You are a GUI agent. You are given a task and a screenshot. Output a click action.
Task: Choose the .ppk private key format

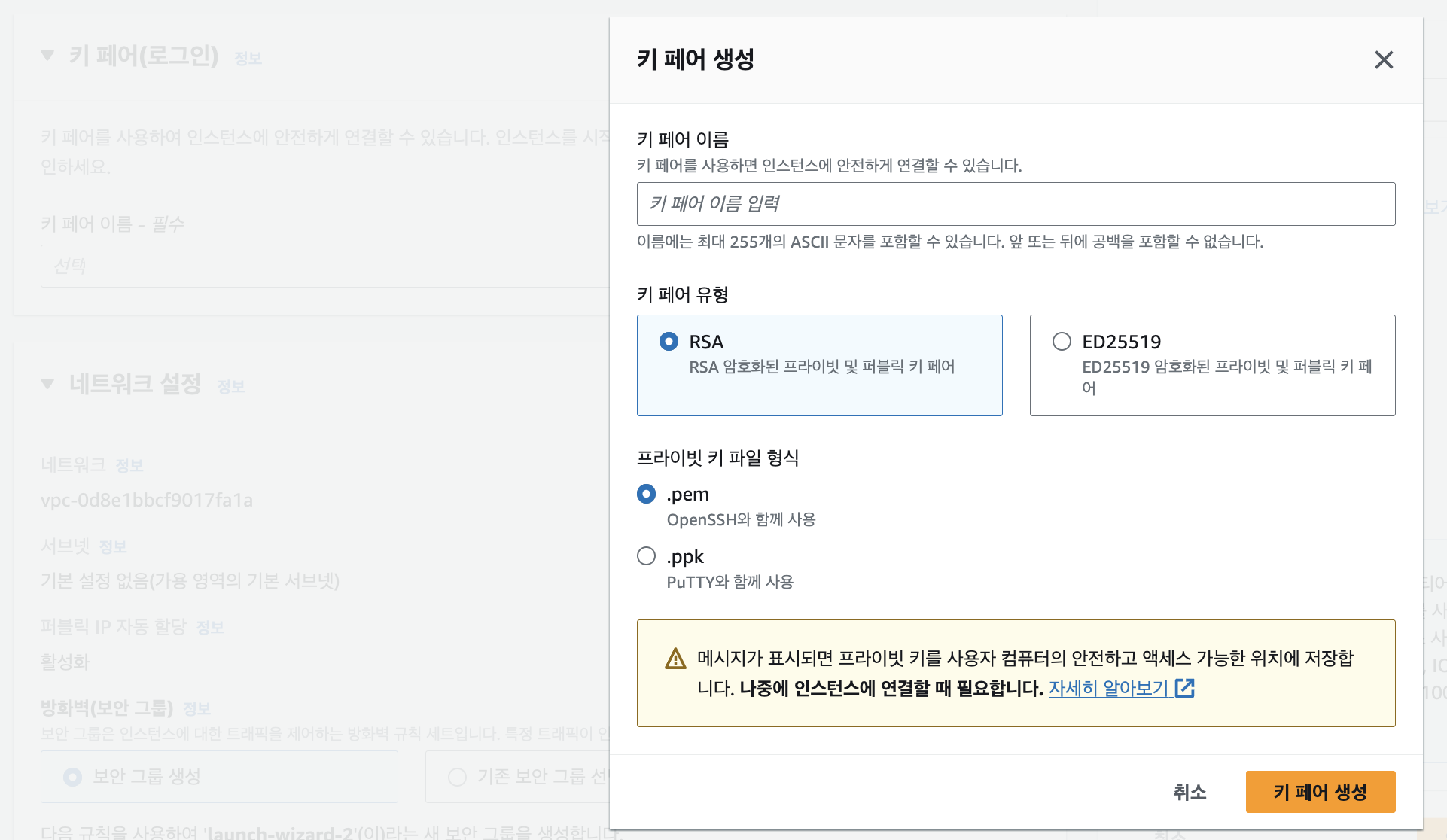coord(646,556)
